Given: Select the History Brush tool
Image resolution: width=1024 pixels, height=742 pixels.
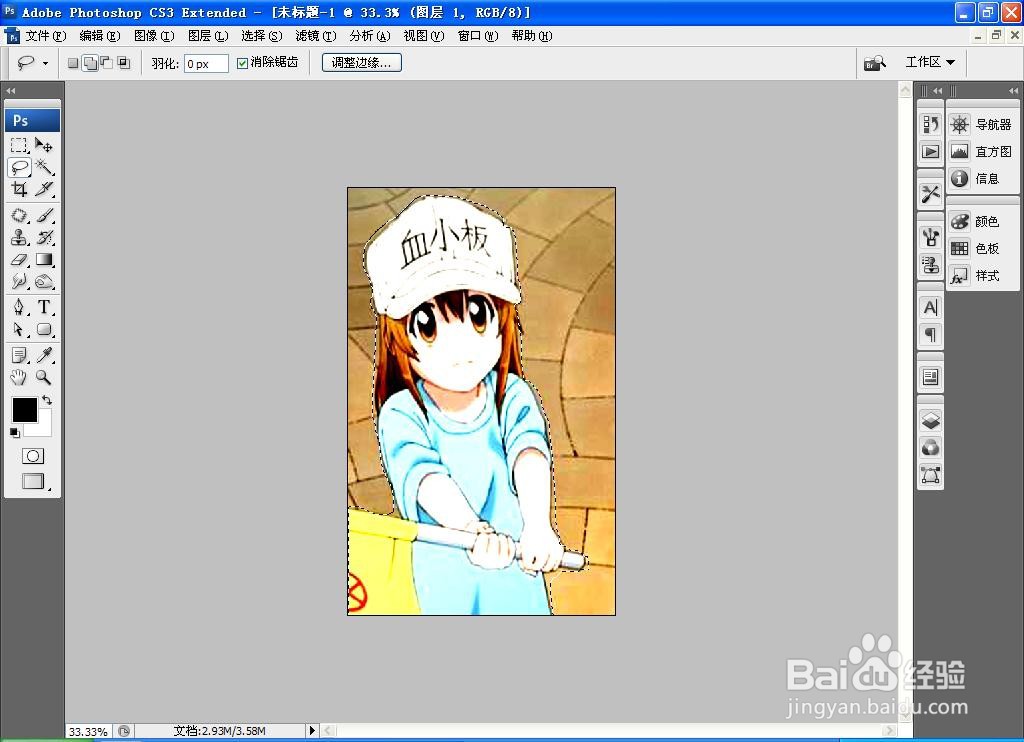Looking at the screenshot, I should point(44,238).
